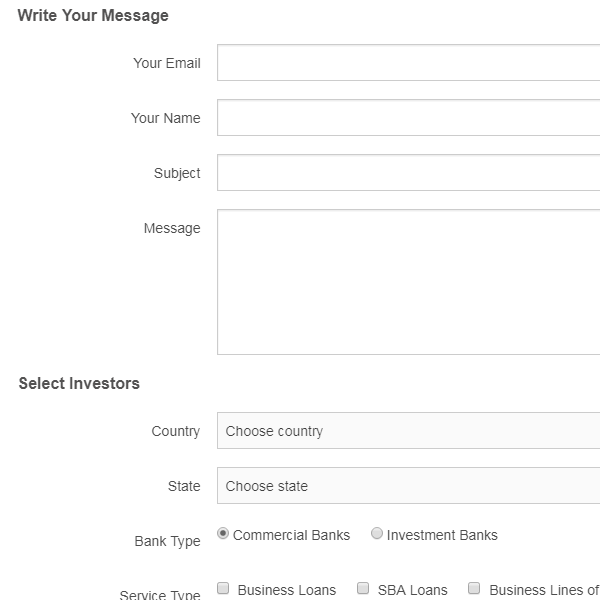The width and height of the screenshot is (600, 600).
Task: Click the "Write Your Message" heading
Action: tap(93, 16)
